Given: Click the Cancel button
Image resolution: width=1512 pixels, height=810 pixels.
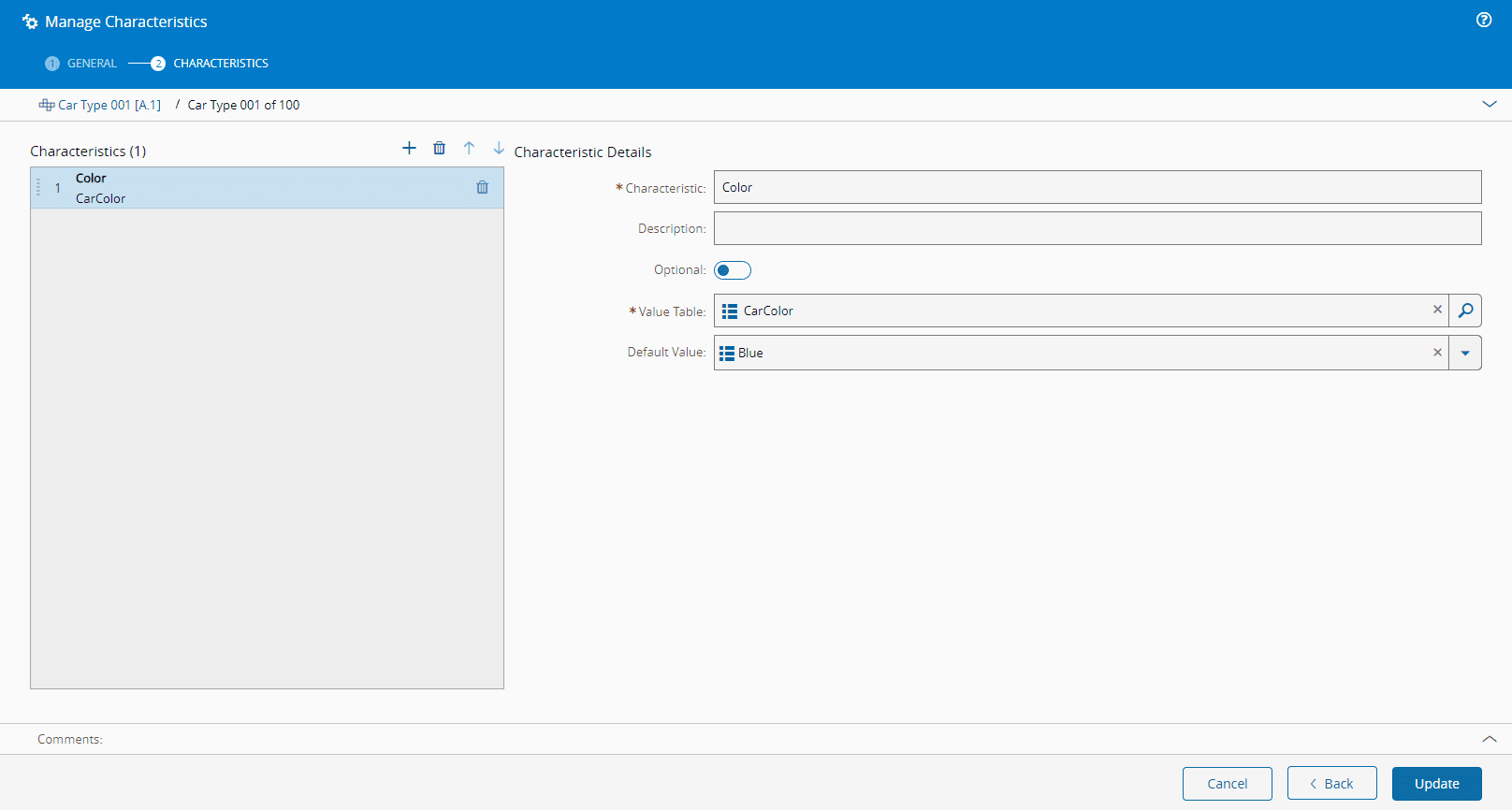Looking at the screenshot, I should point(1227,784).
